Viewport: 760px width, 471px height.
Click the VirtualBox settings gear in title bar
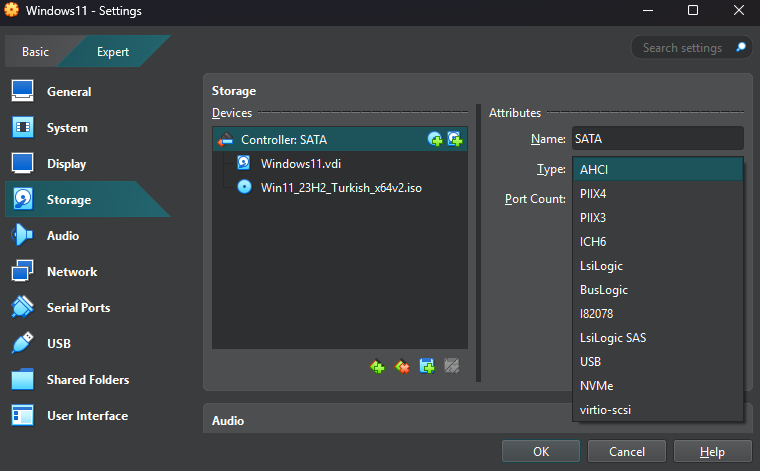tap(11, 10)
